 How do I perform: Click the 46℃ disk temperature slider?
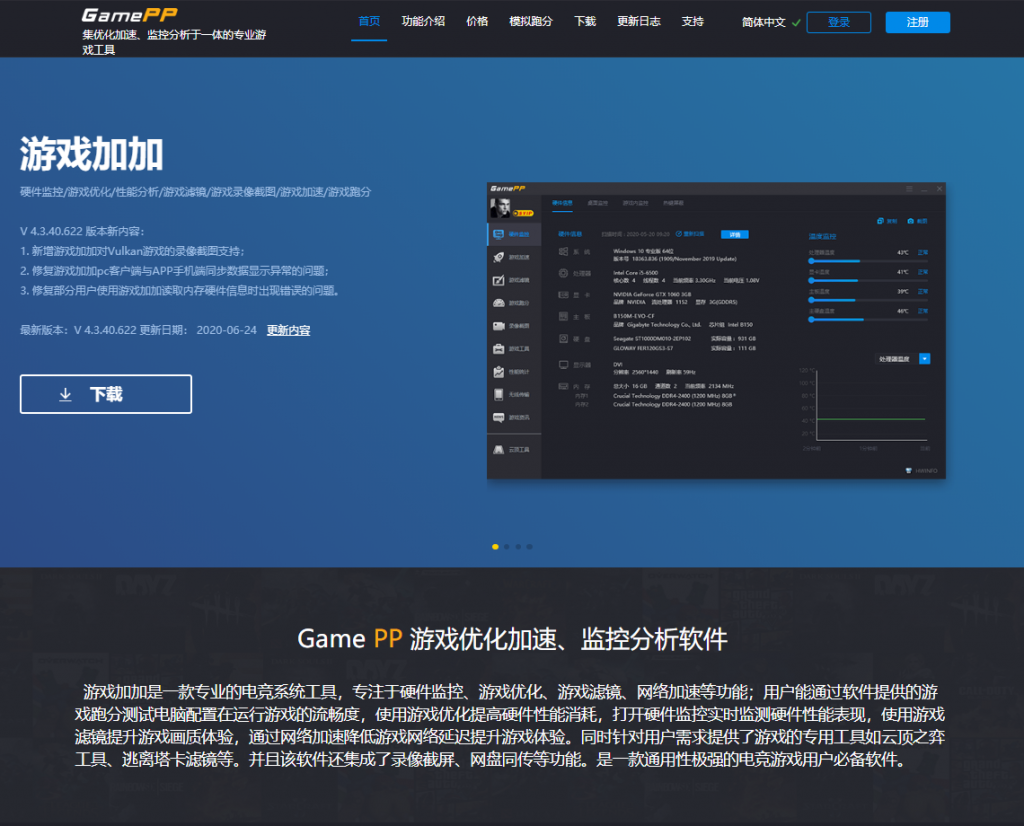pyautogui.click(x=868, y=319)
